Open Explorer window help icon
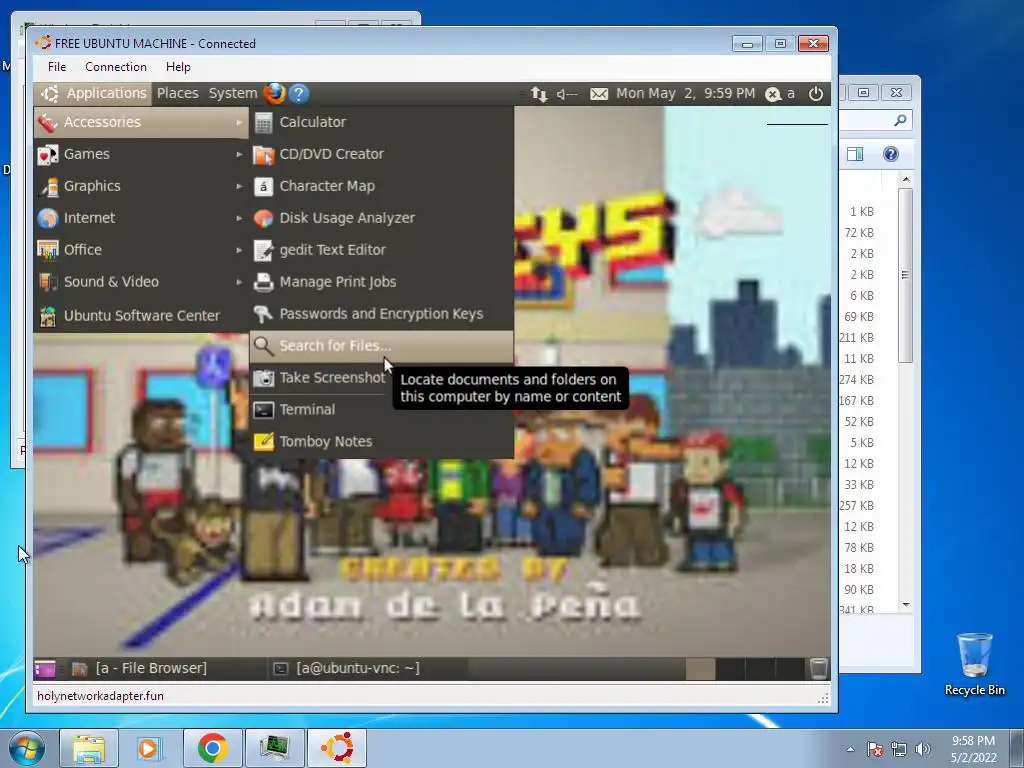 (891, 154)
